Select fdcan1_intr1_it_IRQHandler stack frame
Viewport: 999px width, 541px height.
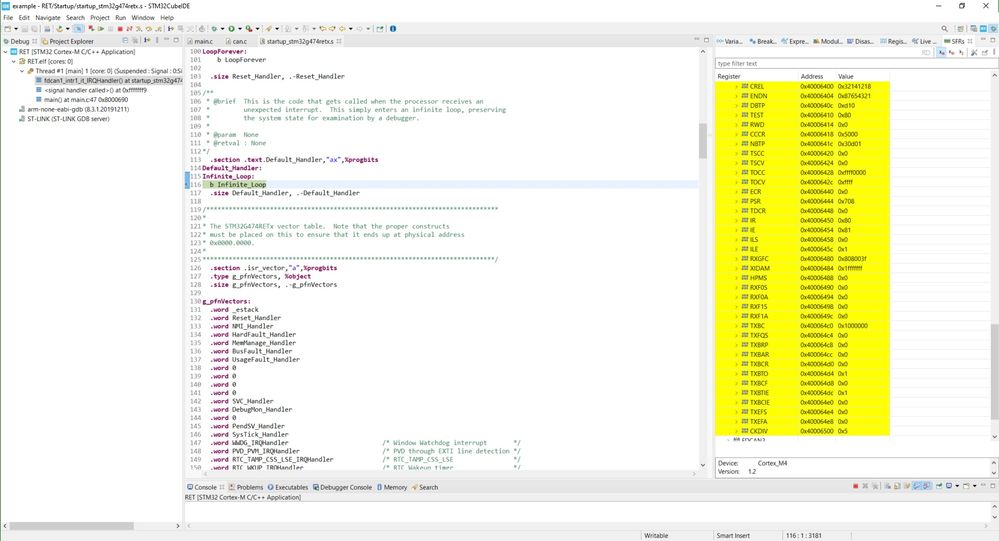(x=109, y=80)
